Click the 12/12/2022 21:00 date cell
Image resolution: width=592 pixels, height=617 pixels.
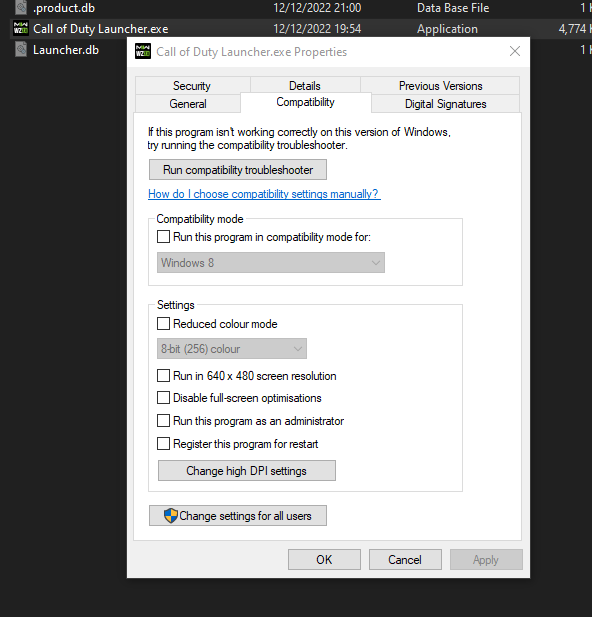317,8
